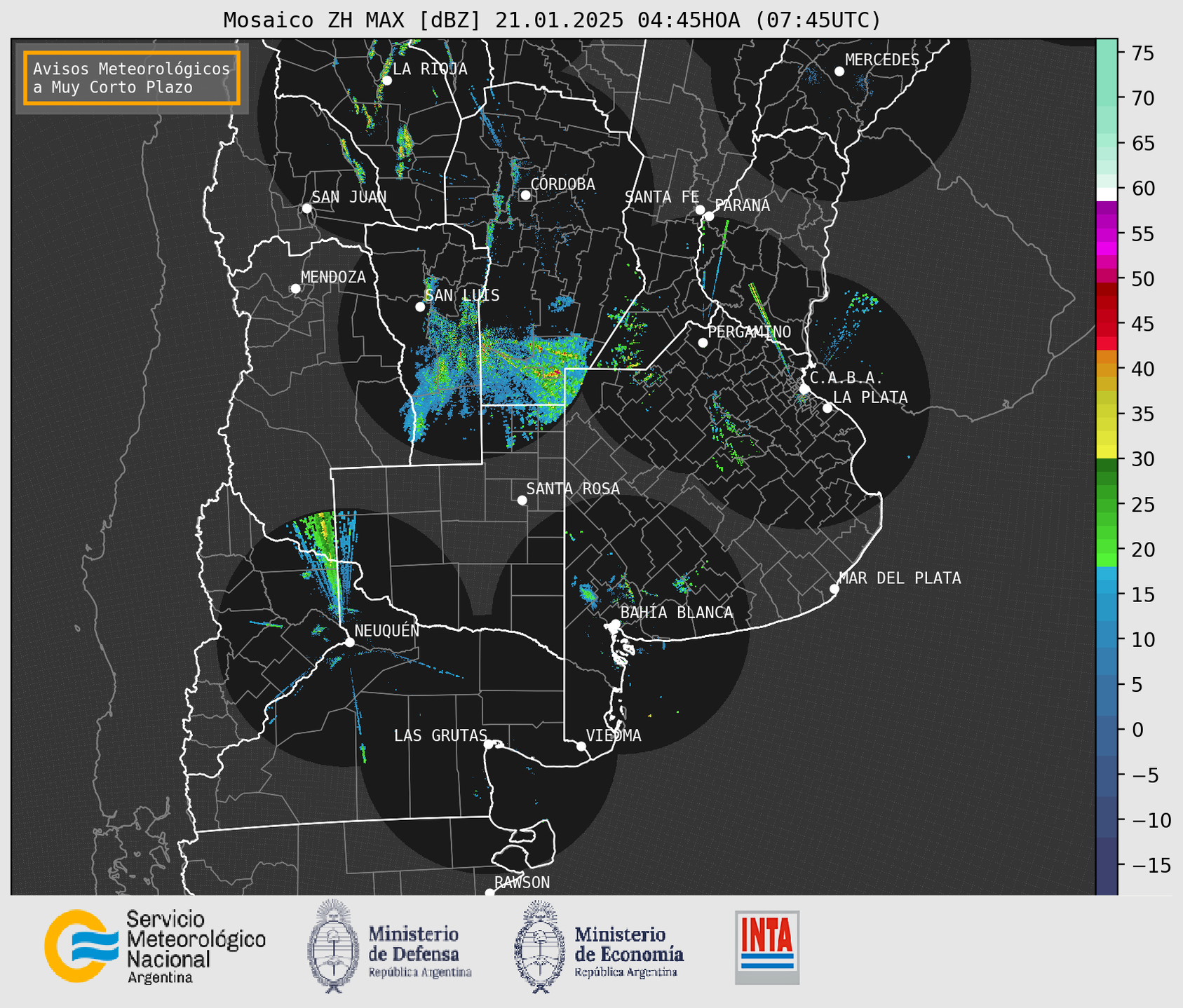Click the INTA logo
1183x1008 pixels.
click(767, 948)
